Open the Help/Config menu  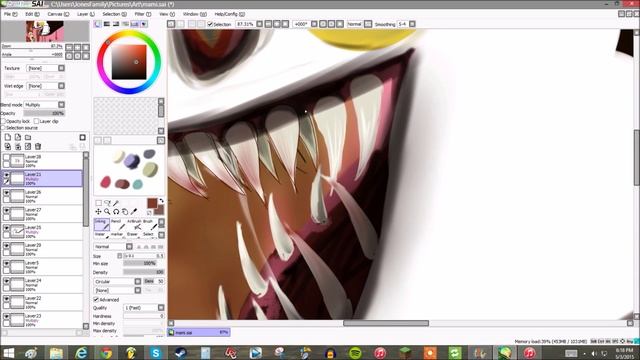229,14
